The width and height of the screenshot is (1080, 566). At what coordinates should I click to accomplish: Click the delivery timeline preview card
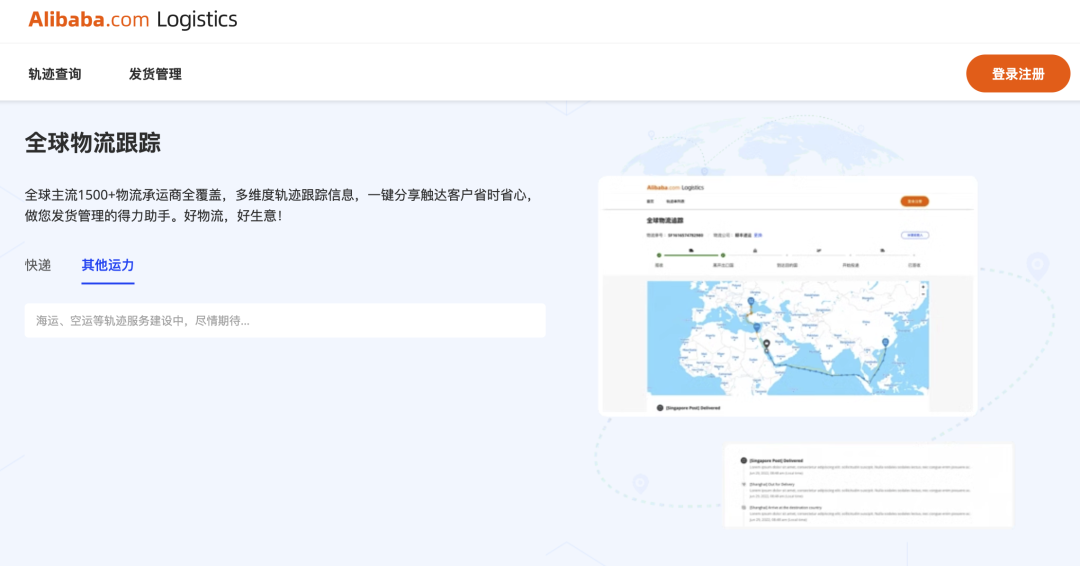(869, 485)
